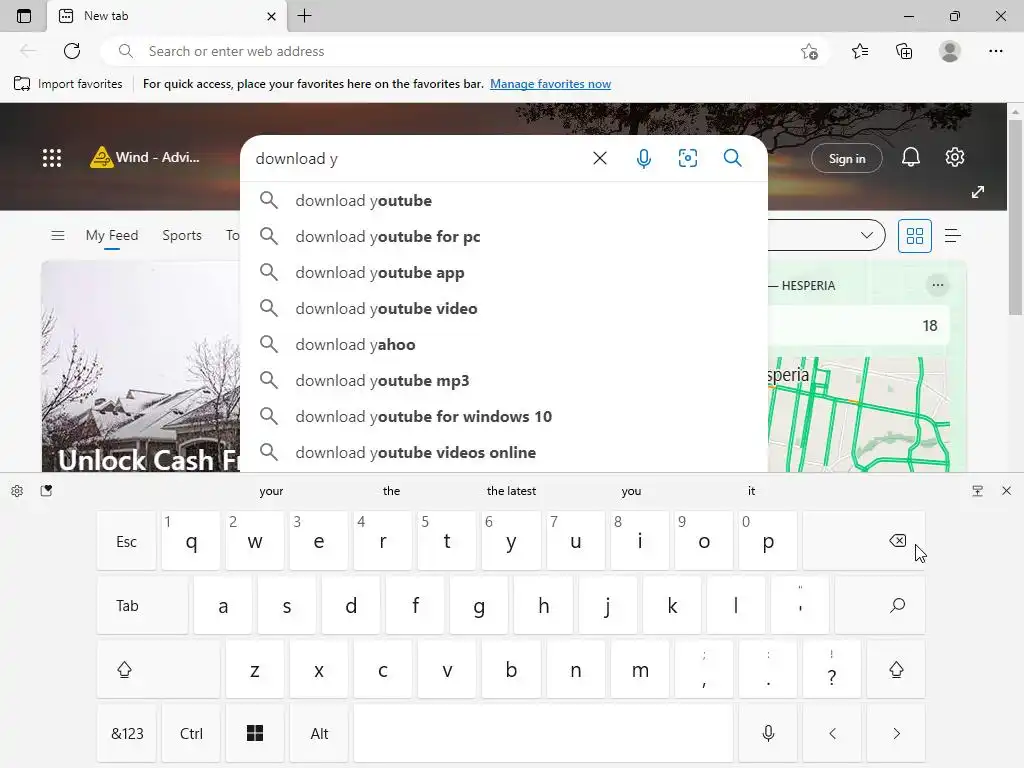Open touch keyboard settings gear
1024x768 pixels.
pos(17,491)
